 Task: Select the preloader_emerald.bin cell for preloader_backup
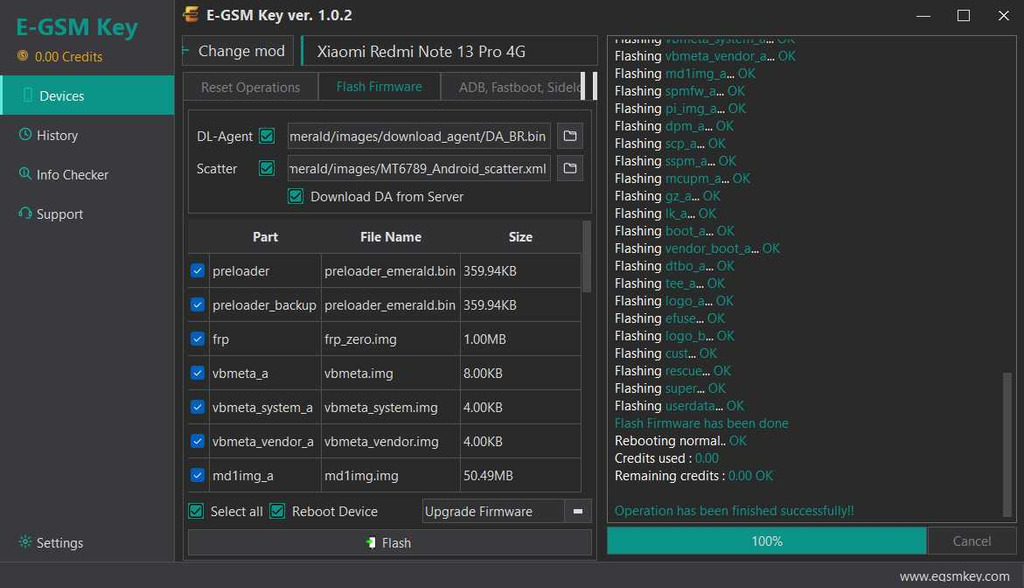[x=390, y=305]
